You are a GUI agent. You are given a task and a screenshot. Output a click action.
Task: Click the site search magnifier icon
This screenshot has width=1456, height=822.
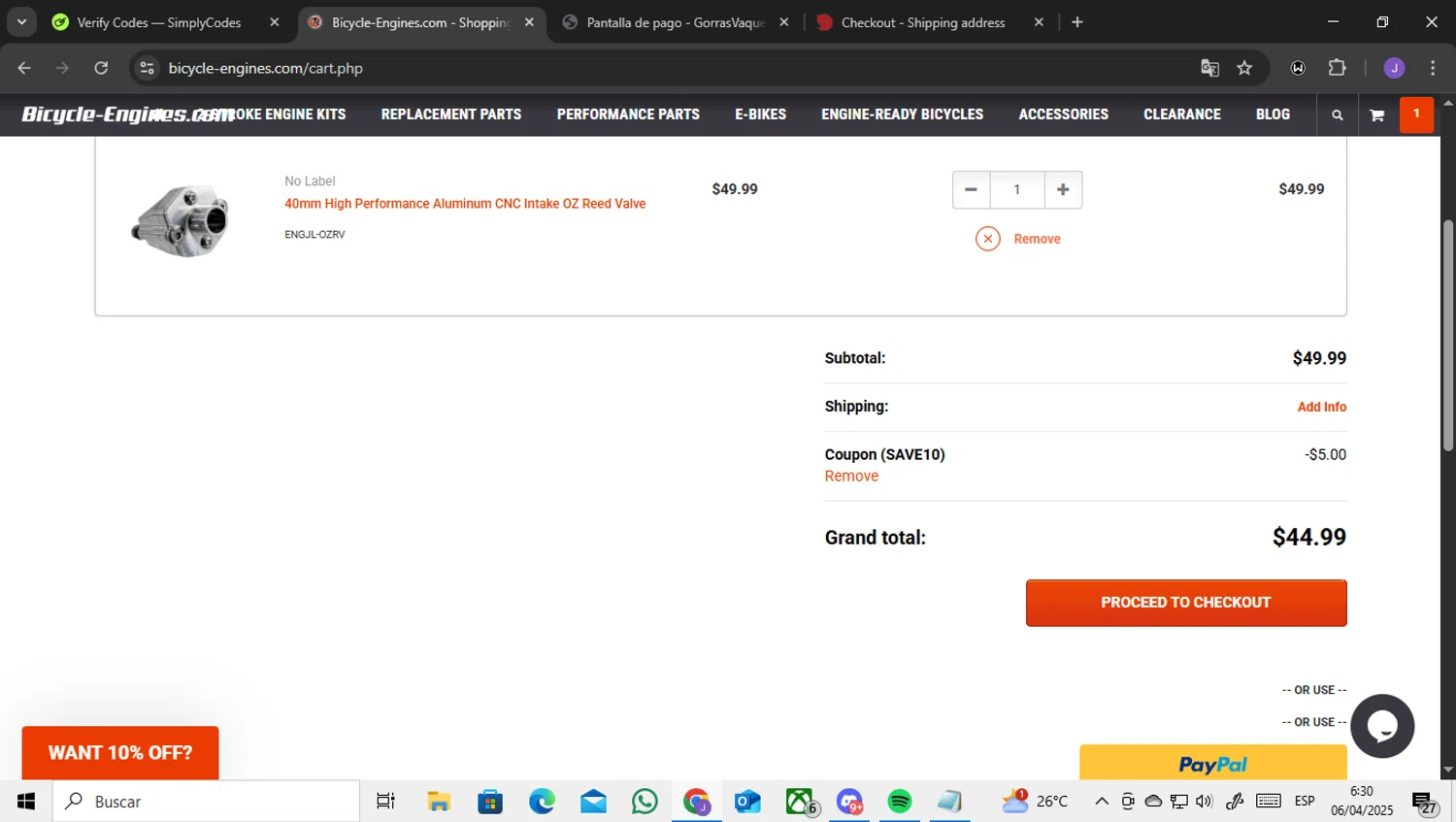point(1337,115)
